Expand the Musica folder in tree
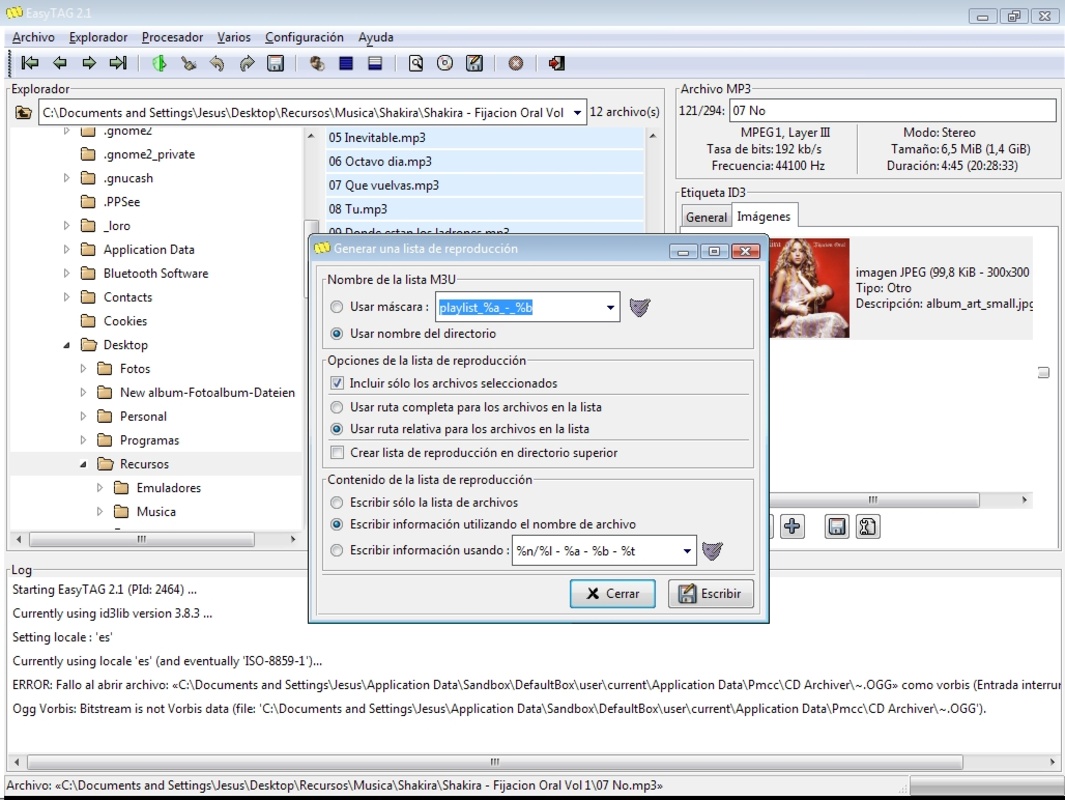The height and width of the screenshot is (800, 1065). [100, 511]
